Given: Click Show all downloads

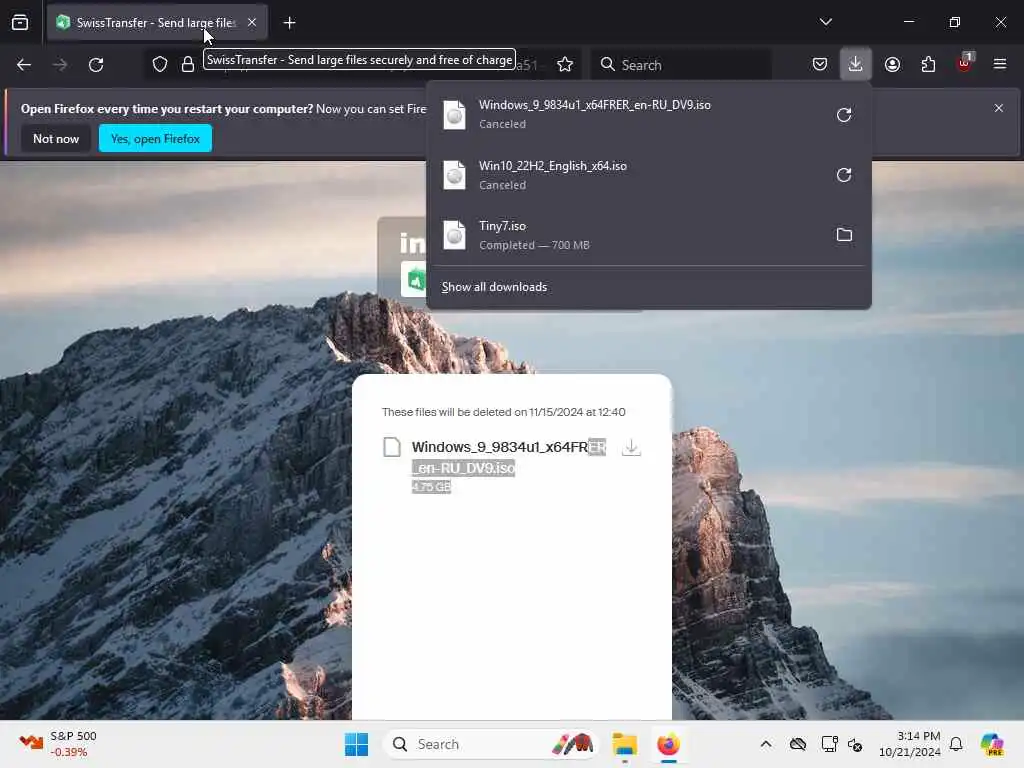Looking at the screenshot, I should click(x=494, y=287).
